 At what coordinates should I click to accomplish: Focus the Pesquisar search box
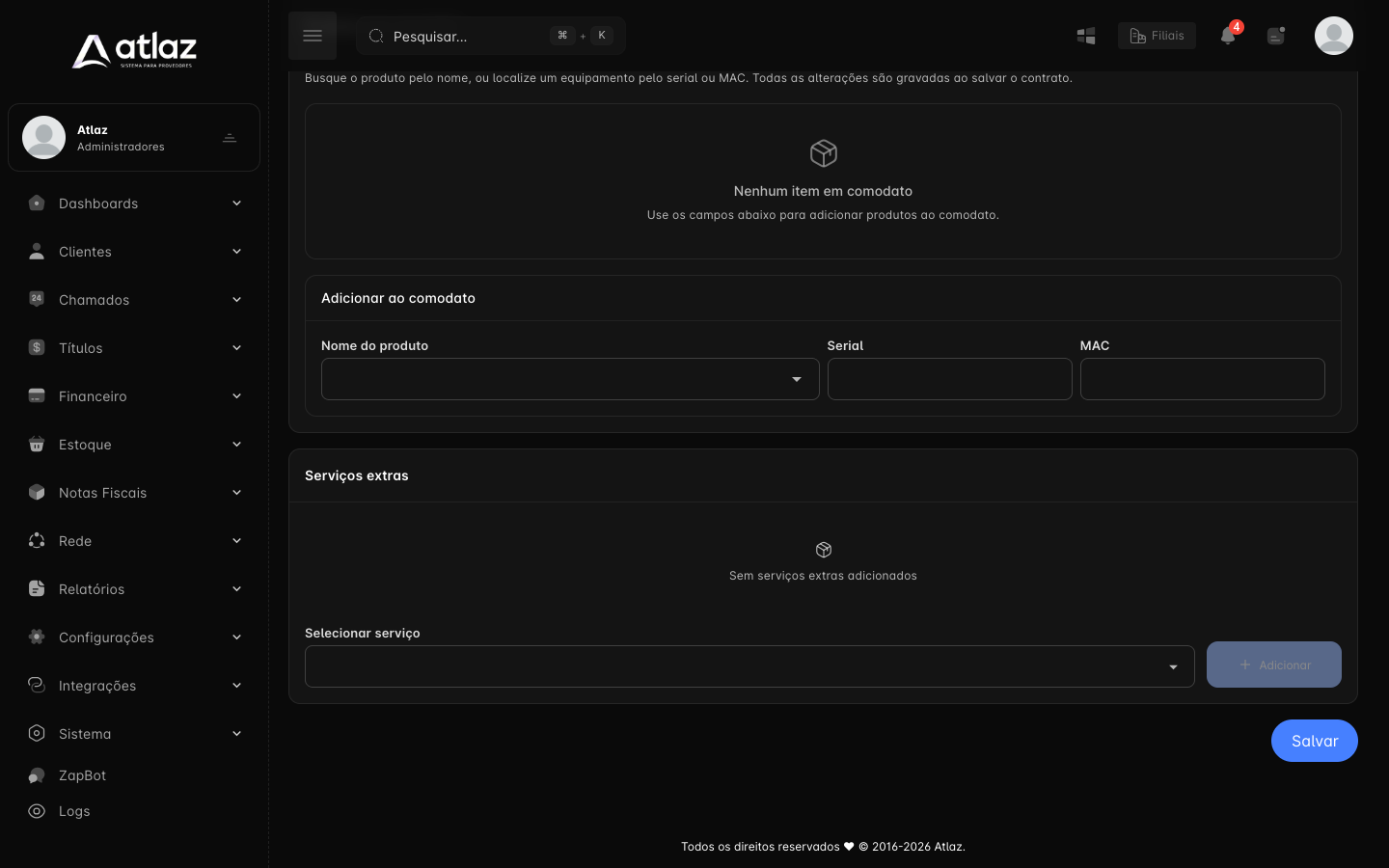point(491,36)
